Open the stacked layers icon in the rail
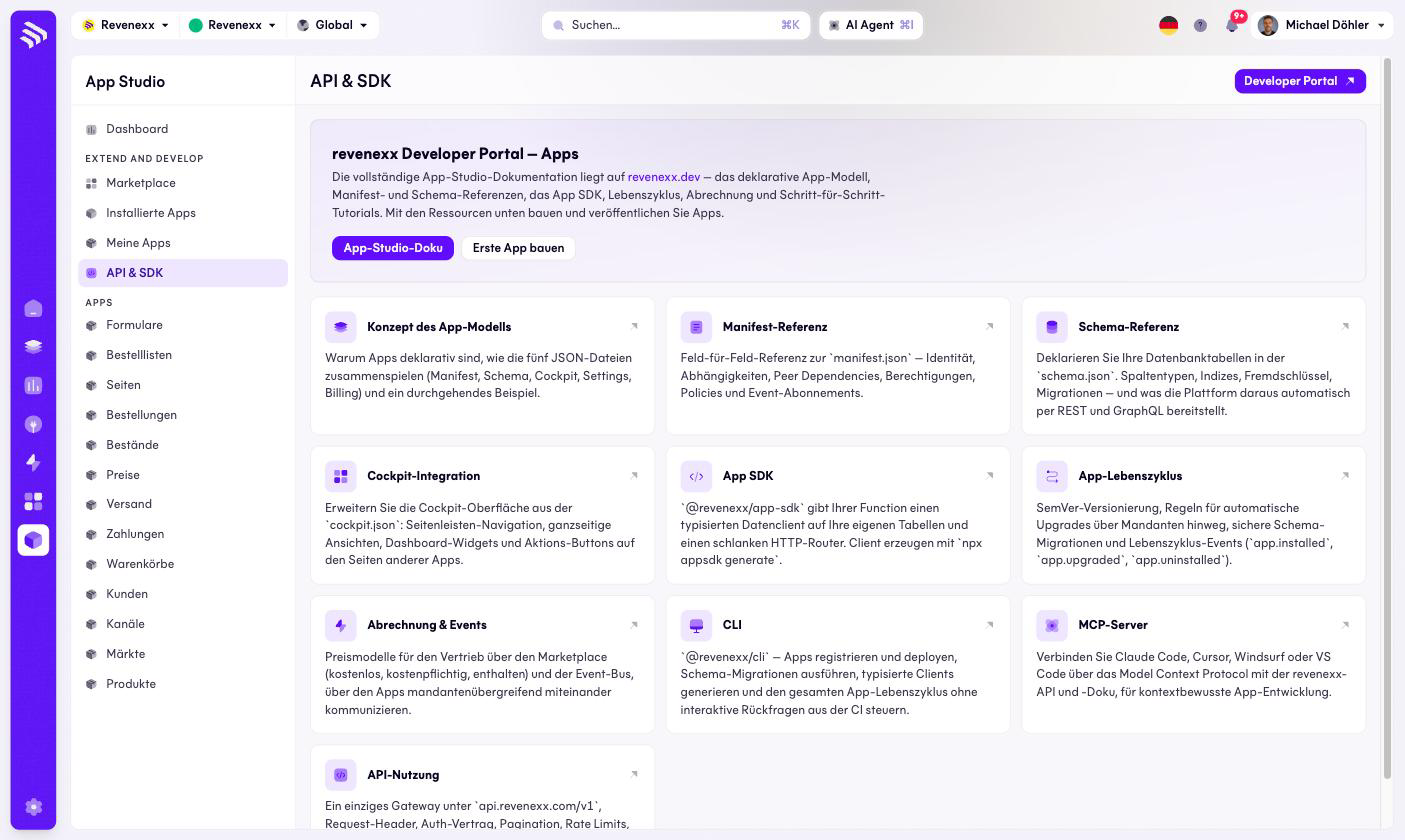Image resolution: width=1405 pixels, height=840 pixels. coord(33,347)
